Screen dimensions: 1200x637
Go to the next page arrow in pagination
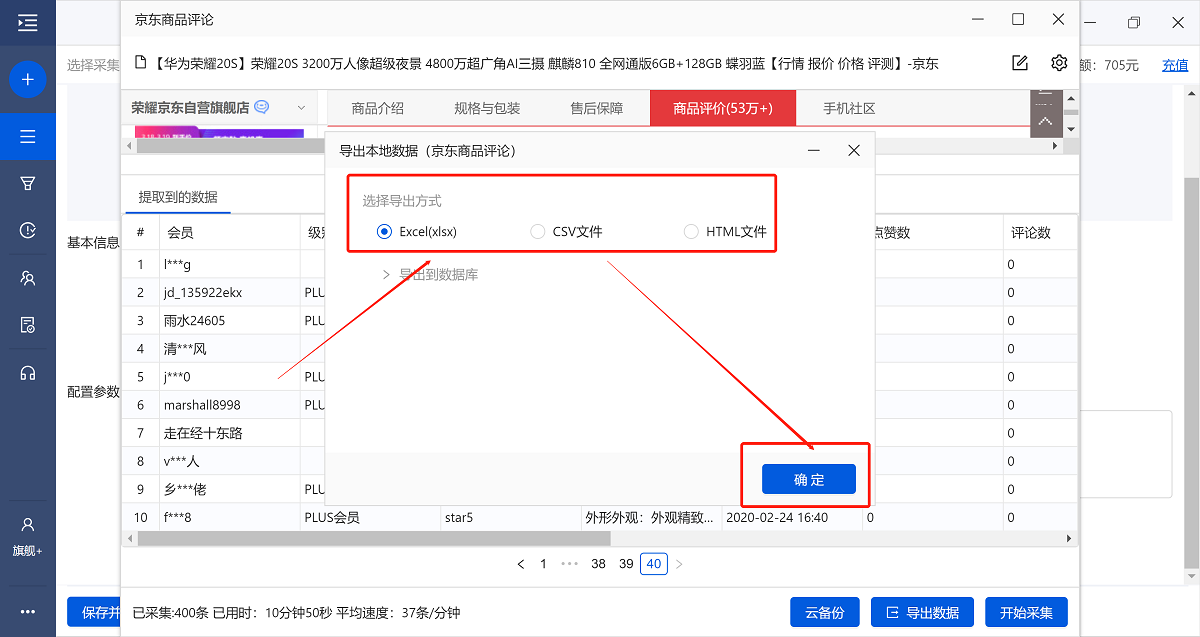pyautogui.click(x=679, y=564)
